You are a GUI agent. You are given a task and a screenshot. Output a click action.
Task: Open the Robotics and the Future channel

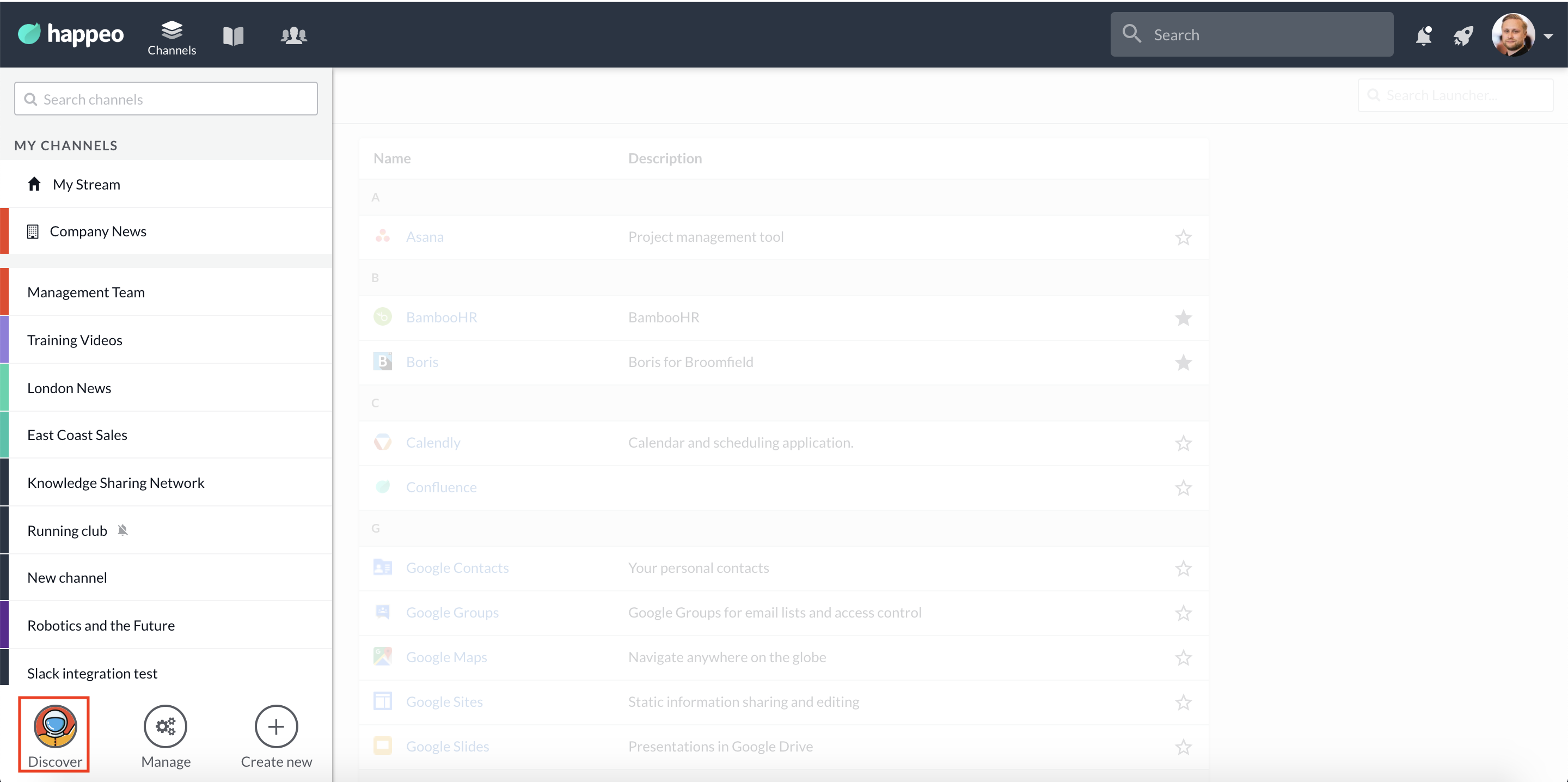[101, 626]
